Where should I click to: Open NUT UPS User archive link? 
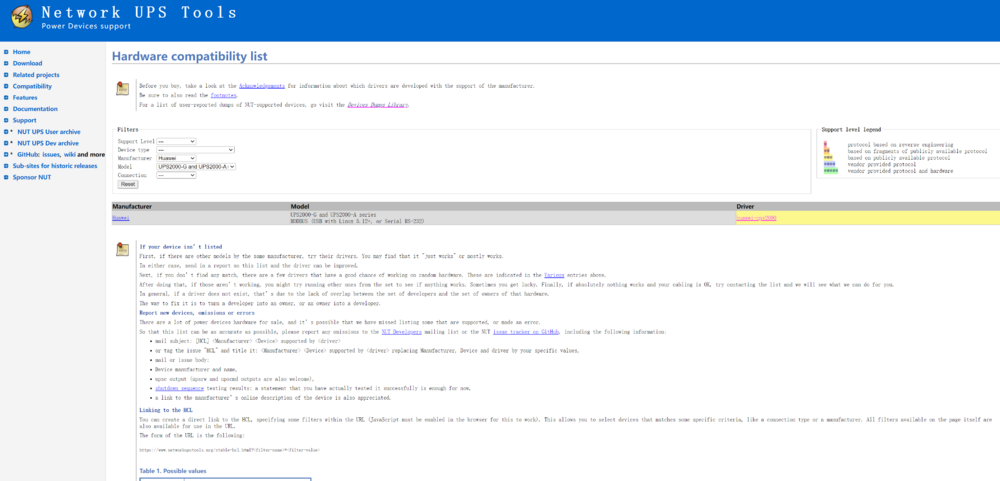click(48, 131)
